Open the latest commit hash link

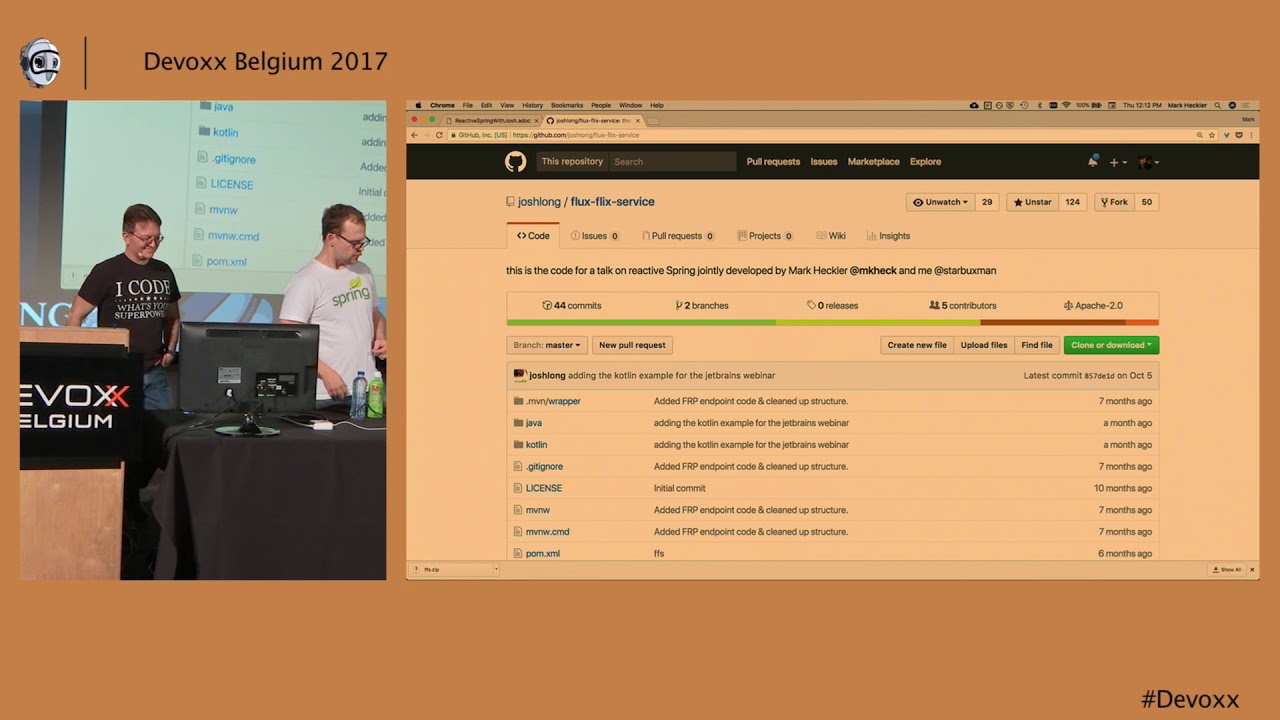pyautogui.click(x=1098, y=376)
